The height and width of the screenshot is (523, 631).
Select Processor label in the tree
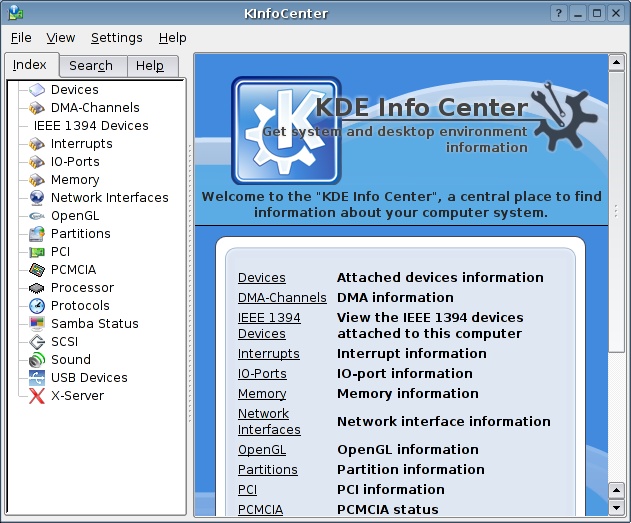tap(82, 288)
